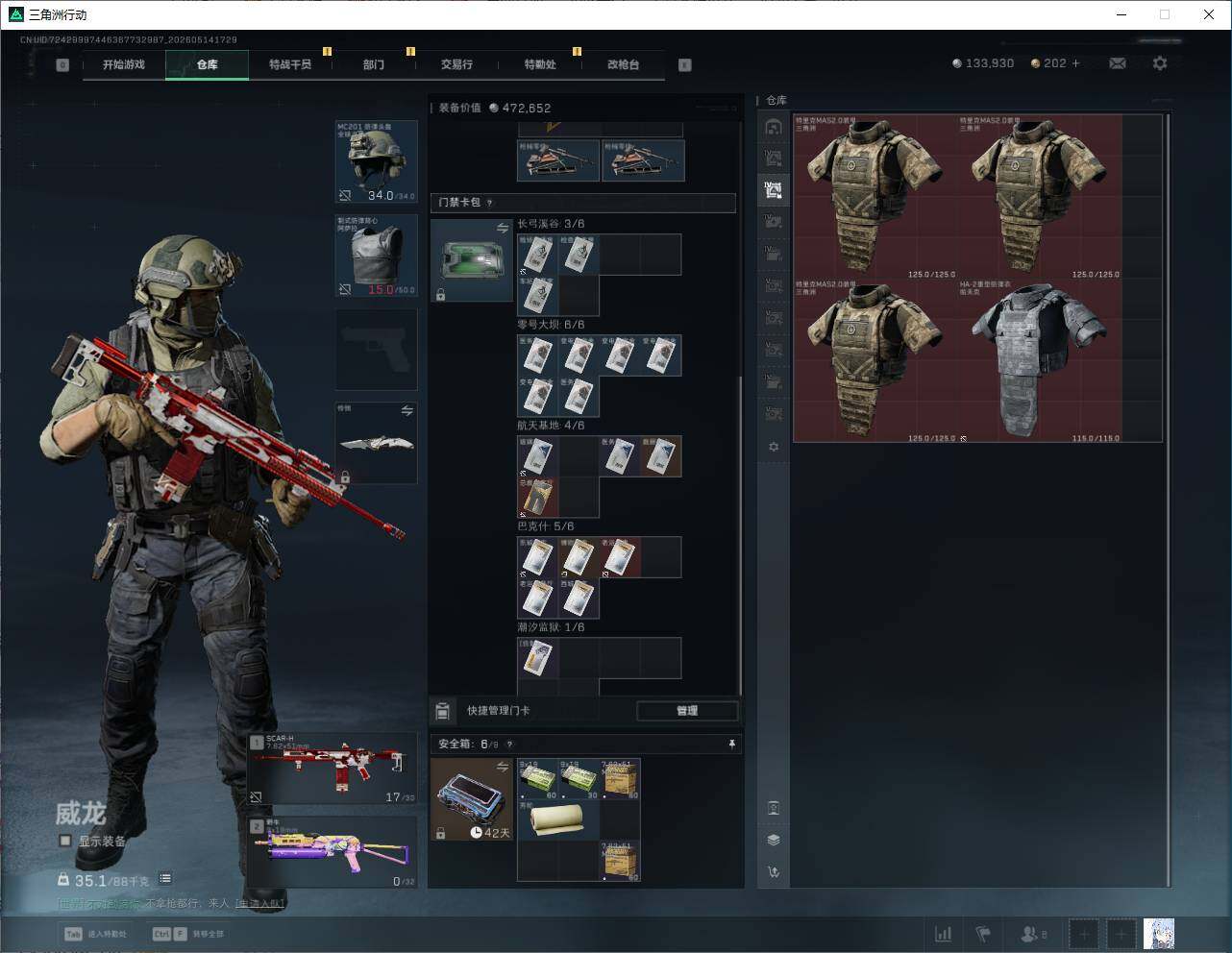Click the empty pistol slot
This screenshot has height=953, width=1232.
coord(376,350)
